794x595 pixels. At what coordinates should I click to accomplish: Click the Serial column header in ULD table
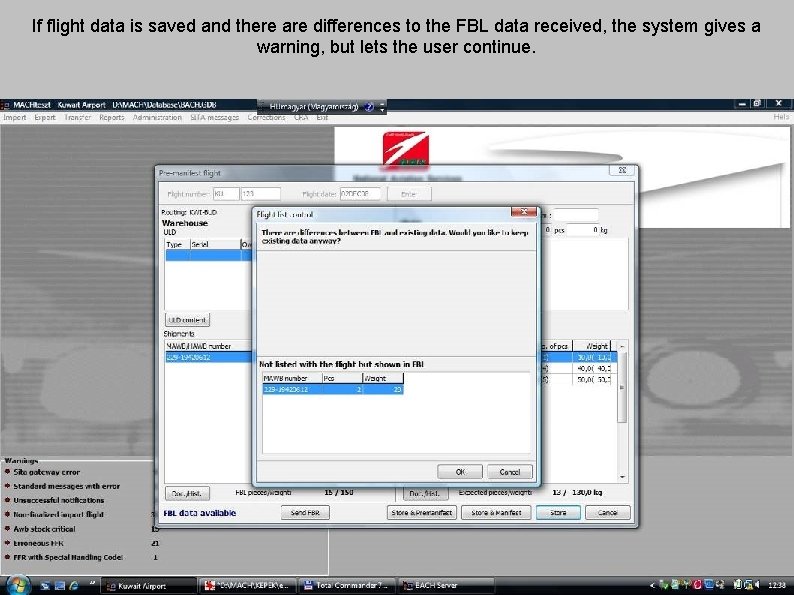(x=215, y=245)
